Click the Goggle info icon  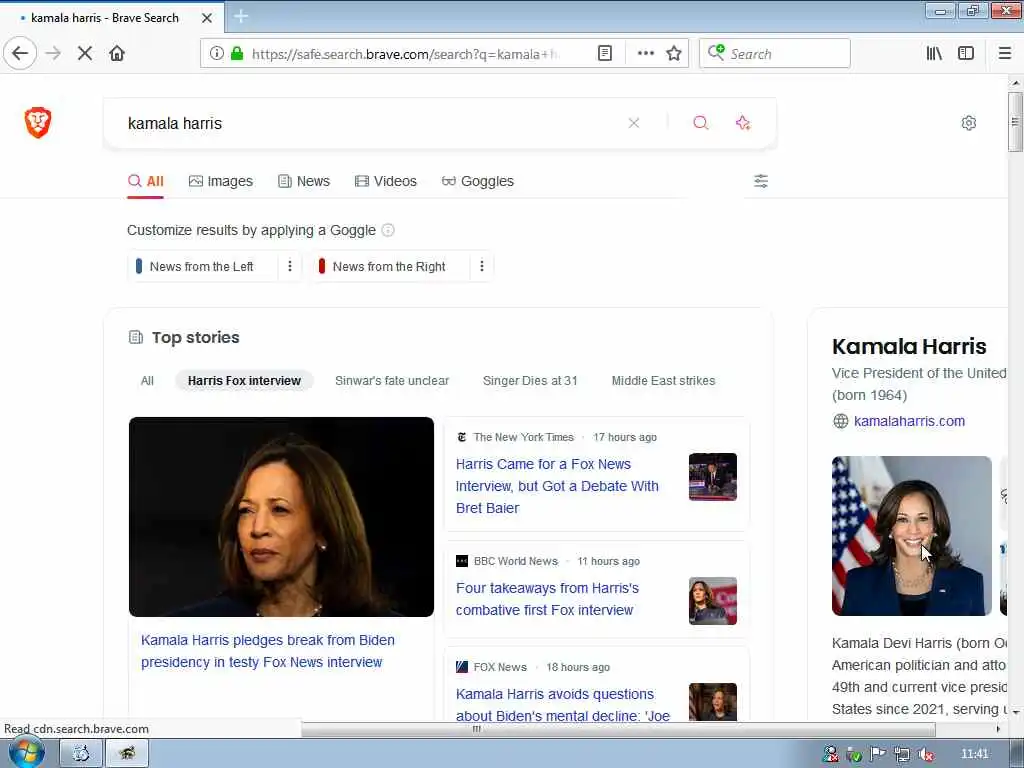click(388, 230)
